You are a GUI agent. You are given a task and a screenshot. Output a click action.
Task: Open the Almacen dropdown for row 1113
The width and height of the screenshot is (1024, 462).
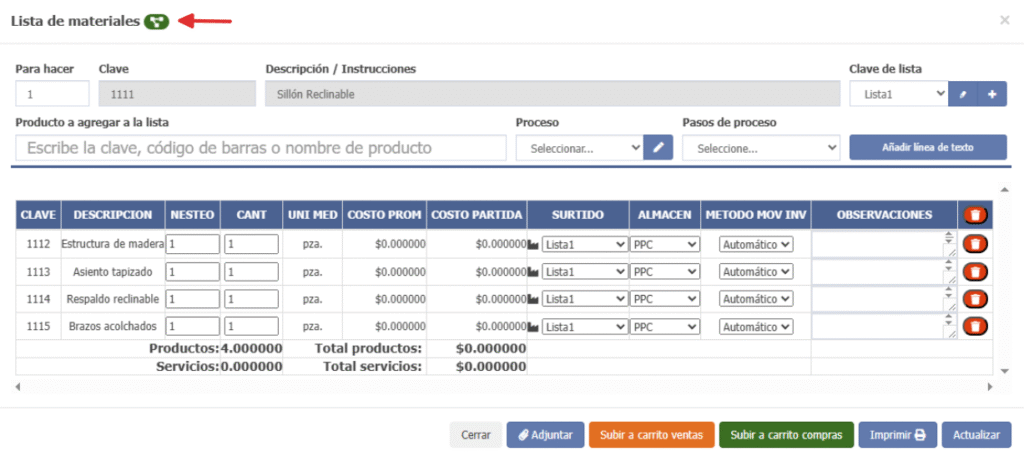[x=665, y=272]
